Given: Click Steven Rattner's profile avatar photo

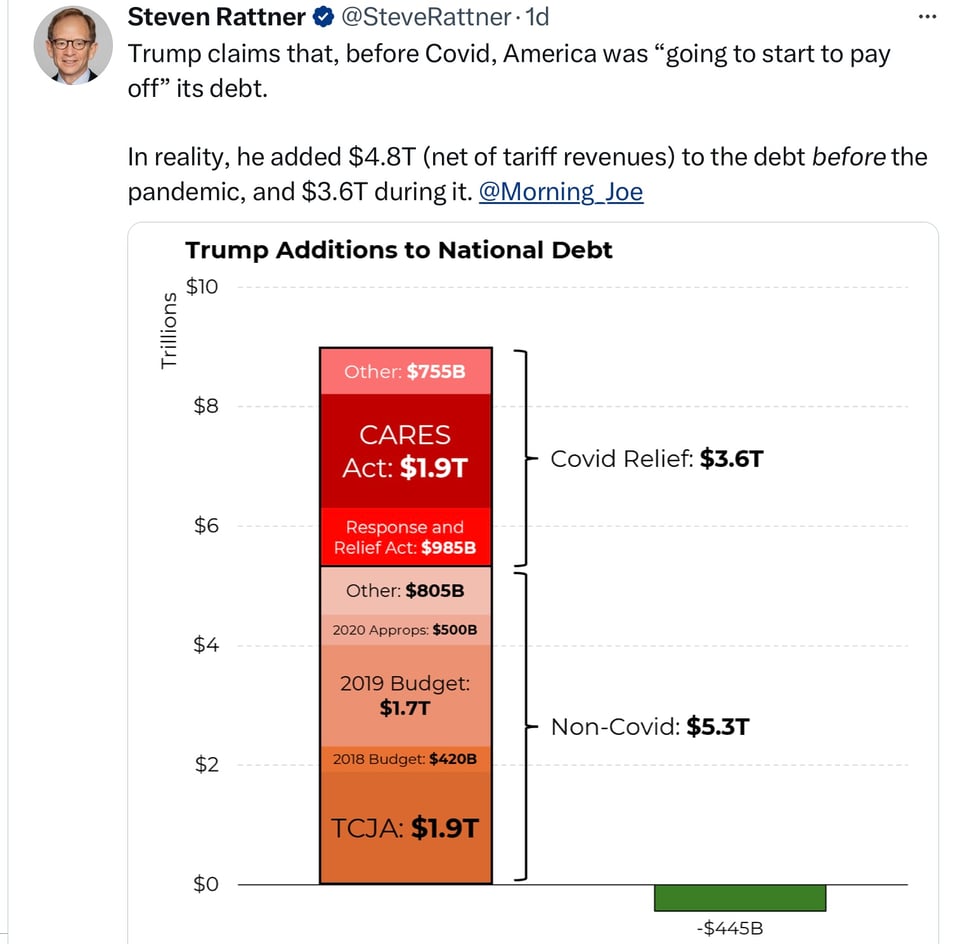Looking at the screenshot, I should pyautogui.click(x=71, y=46).
